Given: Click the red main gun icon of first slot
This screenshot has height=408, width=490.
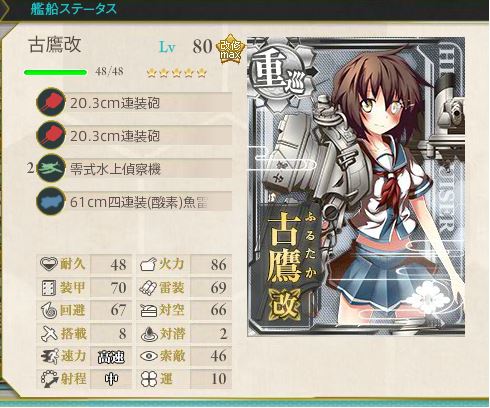Looking at the screenshot, I should click(51, 102).
